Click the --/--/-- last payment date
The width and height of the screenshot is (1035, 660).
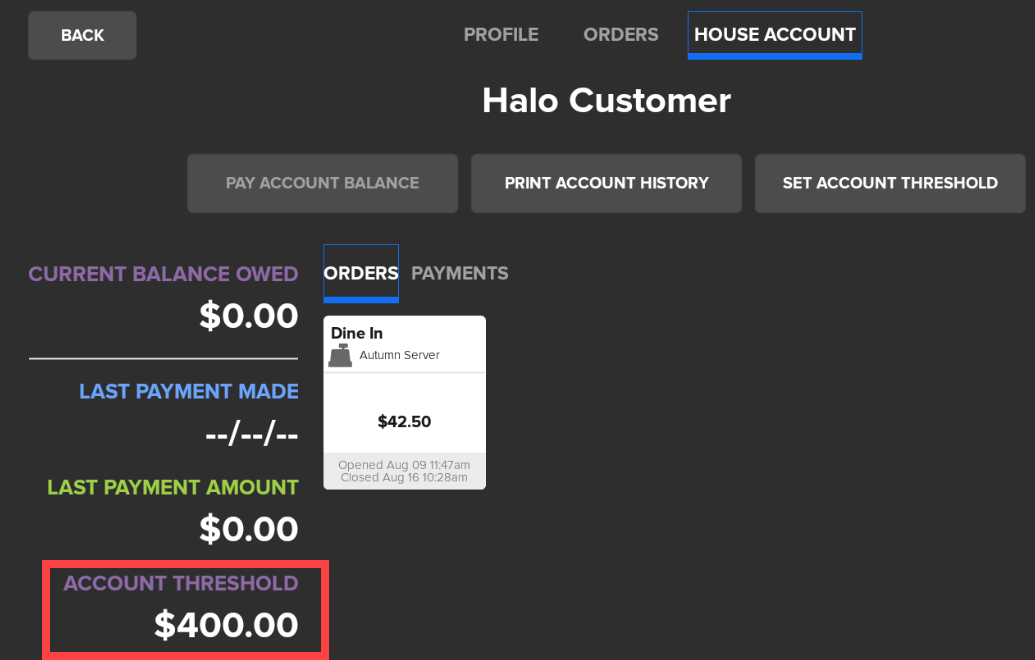point(250,436)
